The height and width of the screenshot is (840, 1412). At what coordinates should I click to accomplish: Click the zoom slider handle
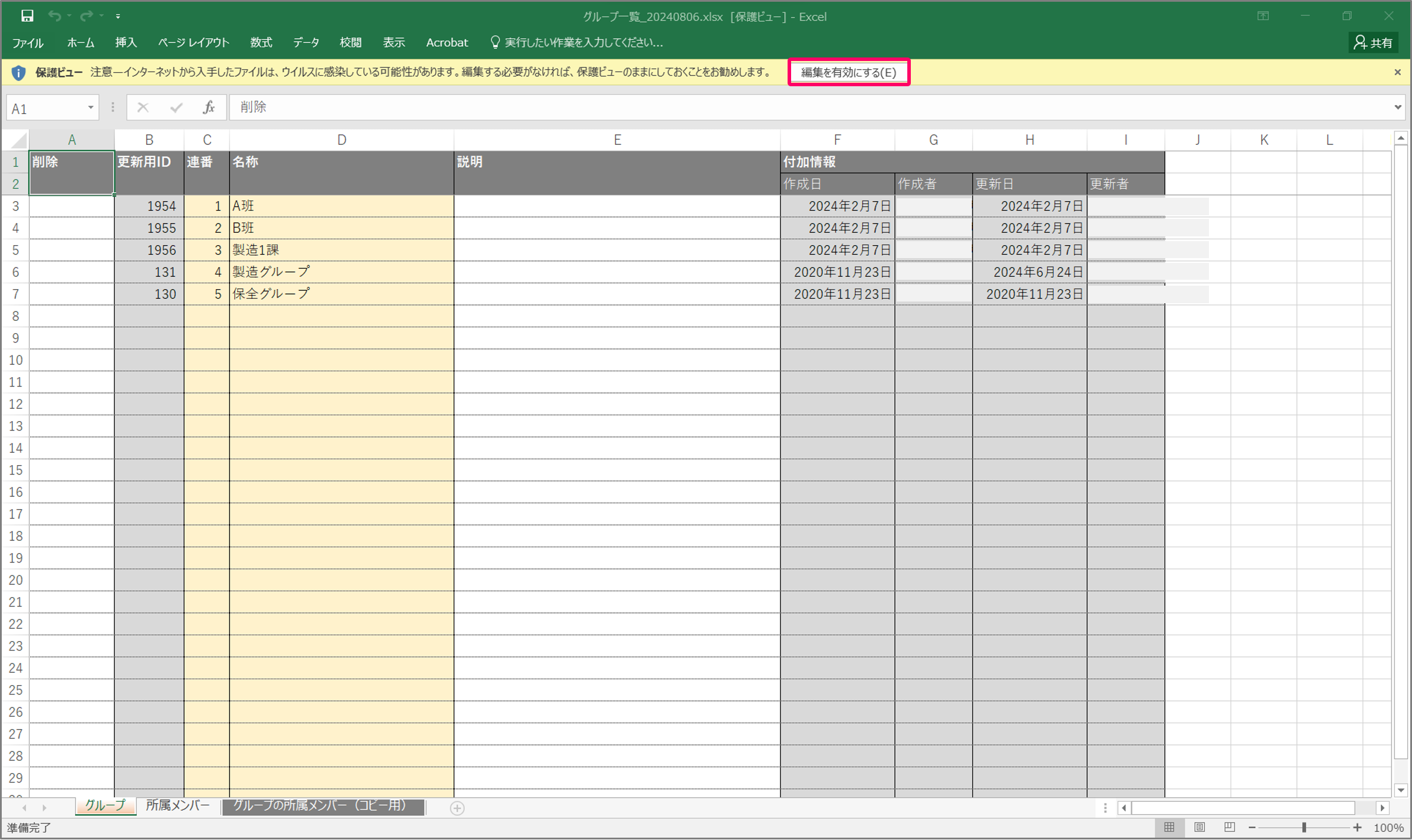pyautogui.click(x=1304, y=827)
